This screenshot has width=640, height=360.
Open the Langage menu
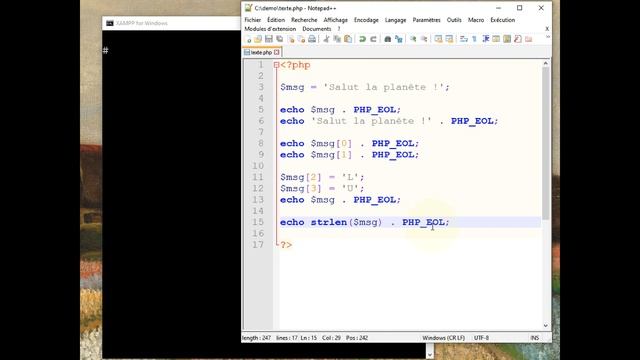396,20
